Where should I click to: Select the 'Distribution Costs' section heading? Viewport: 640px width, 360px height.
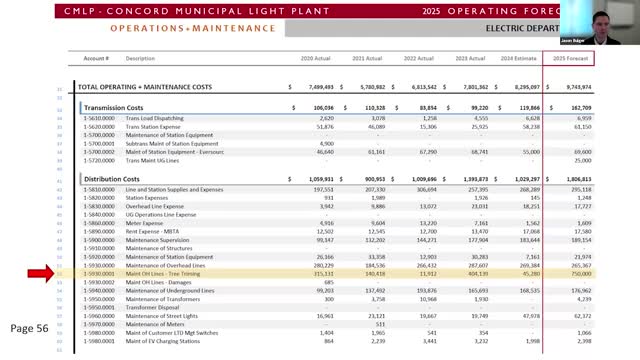click(112, 179)
